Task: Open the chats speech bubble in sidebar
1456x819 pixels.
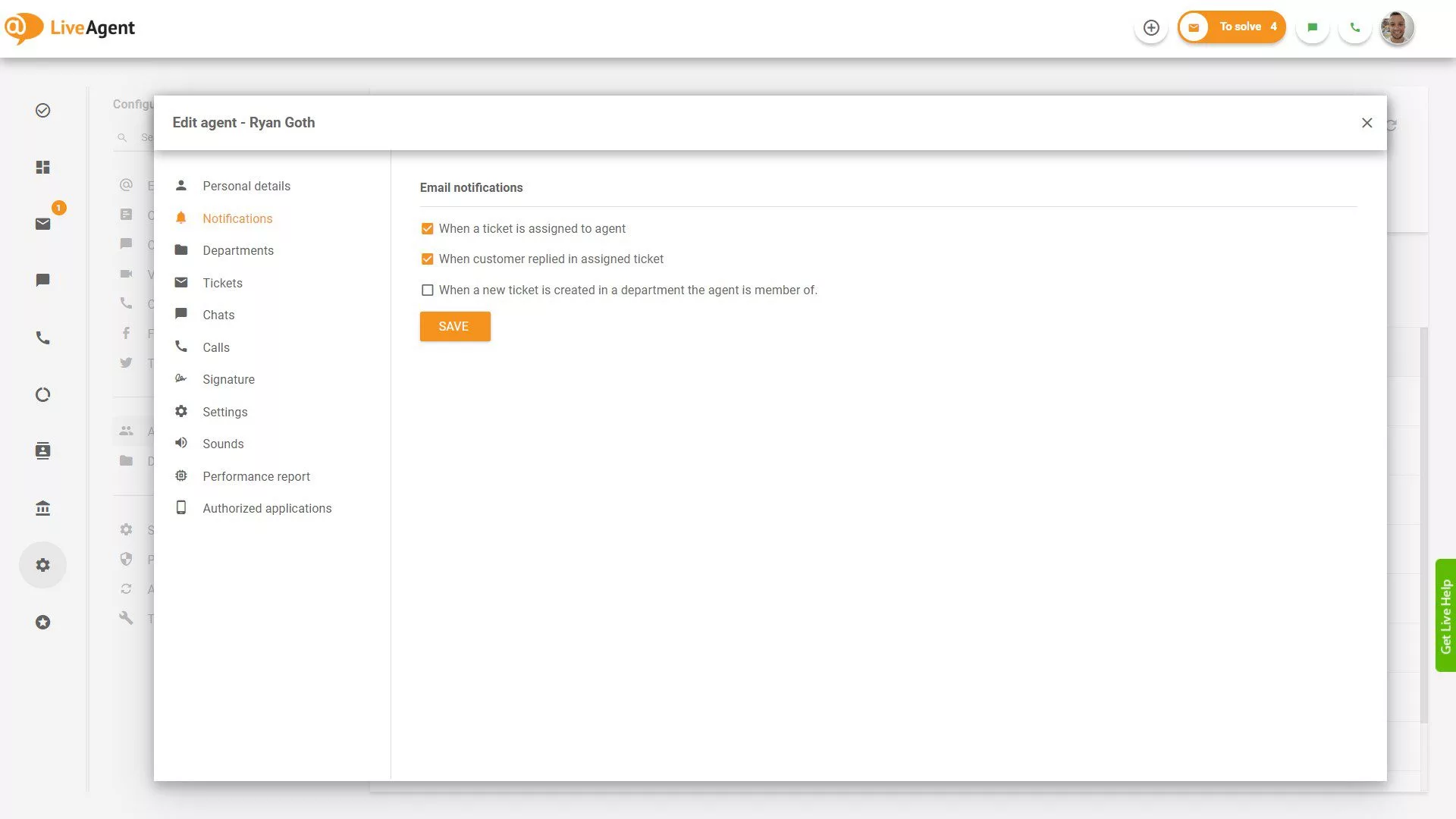Action: (x=42, y=280)
